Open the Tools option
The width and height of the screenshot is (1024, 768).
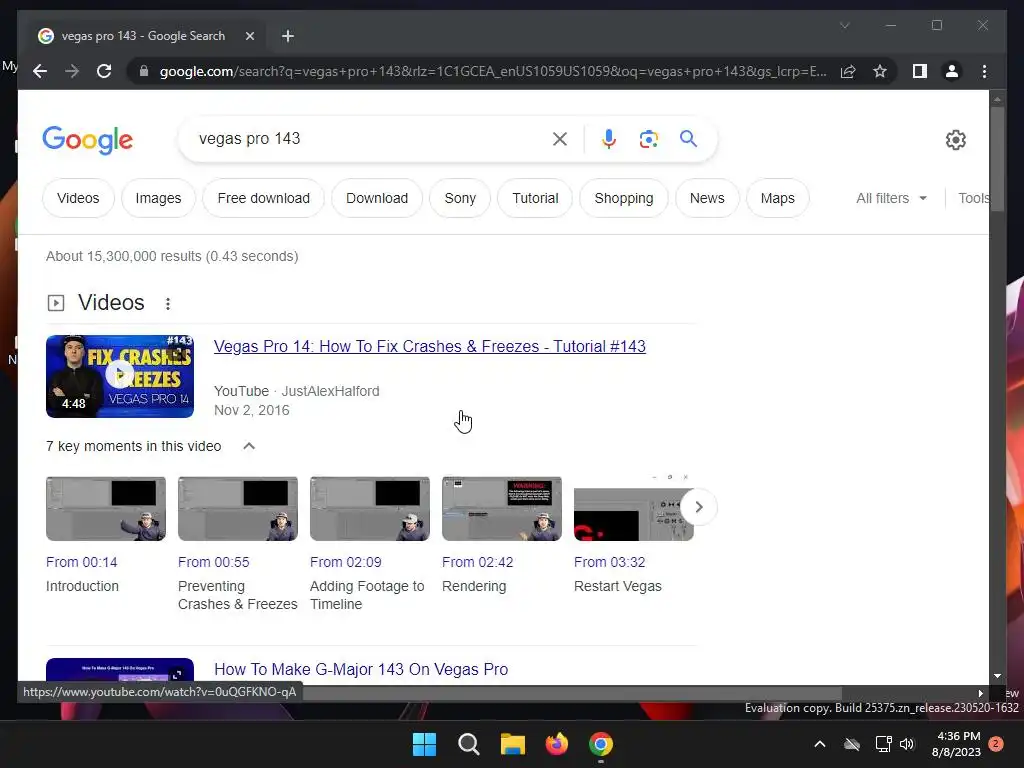974,198
